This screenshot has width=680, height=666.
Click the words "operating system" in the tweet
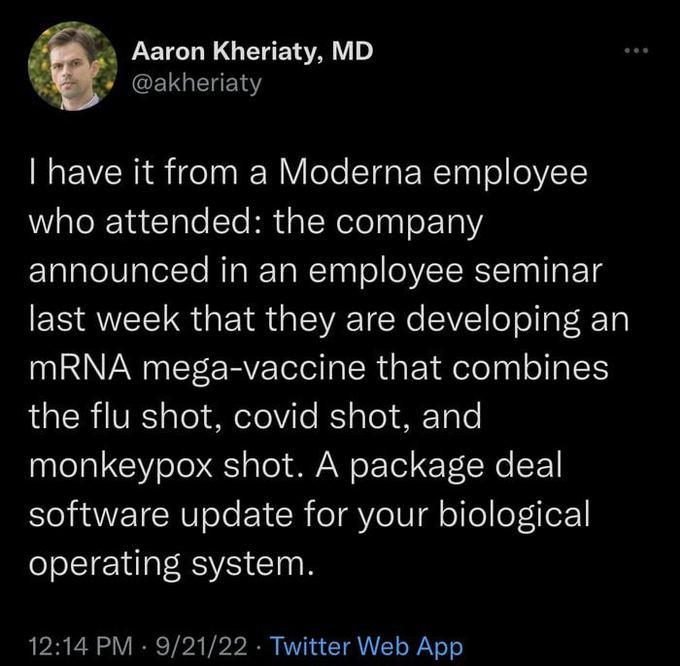(x=164, y=563)
